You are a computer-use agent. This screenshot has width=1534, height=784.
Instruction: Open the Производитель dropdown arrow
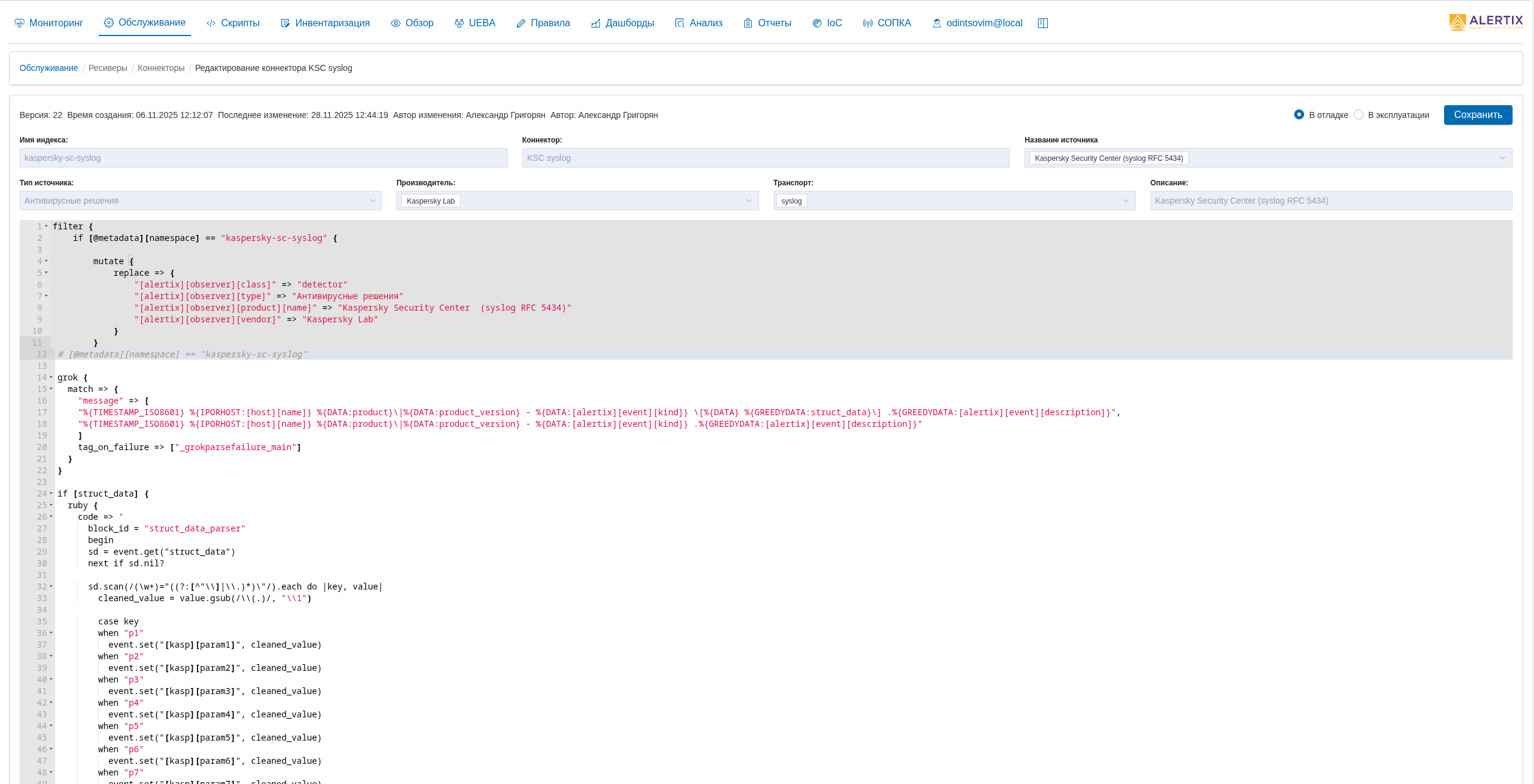pyautogui.click(x=749, y=201)
